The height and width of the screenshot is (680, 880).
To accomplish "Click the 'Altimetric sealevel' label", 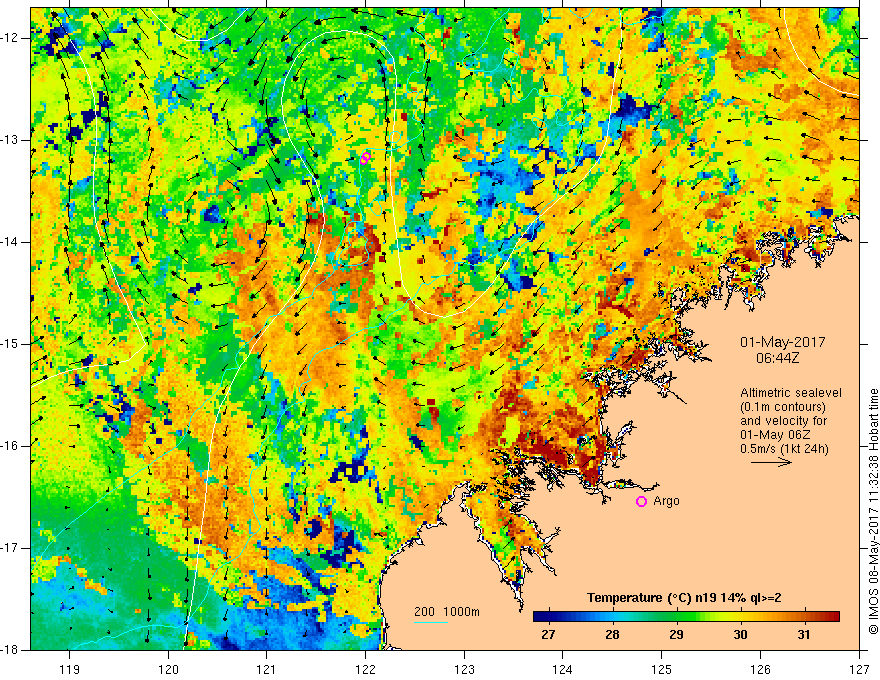I will click(x=791, y=393).
